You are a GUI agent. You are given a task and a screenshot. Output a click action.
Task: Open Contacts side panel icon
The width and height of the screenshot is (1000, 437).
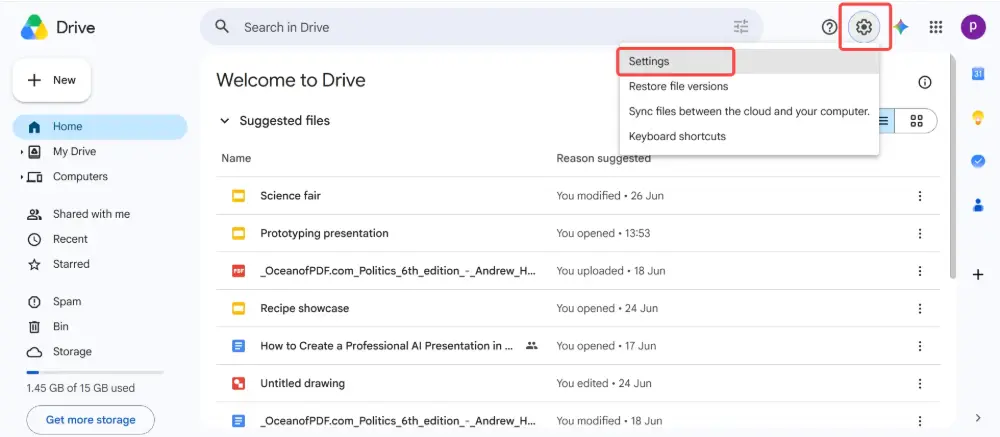[978, 205]
